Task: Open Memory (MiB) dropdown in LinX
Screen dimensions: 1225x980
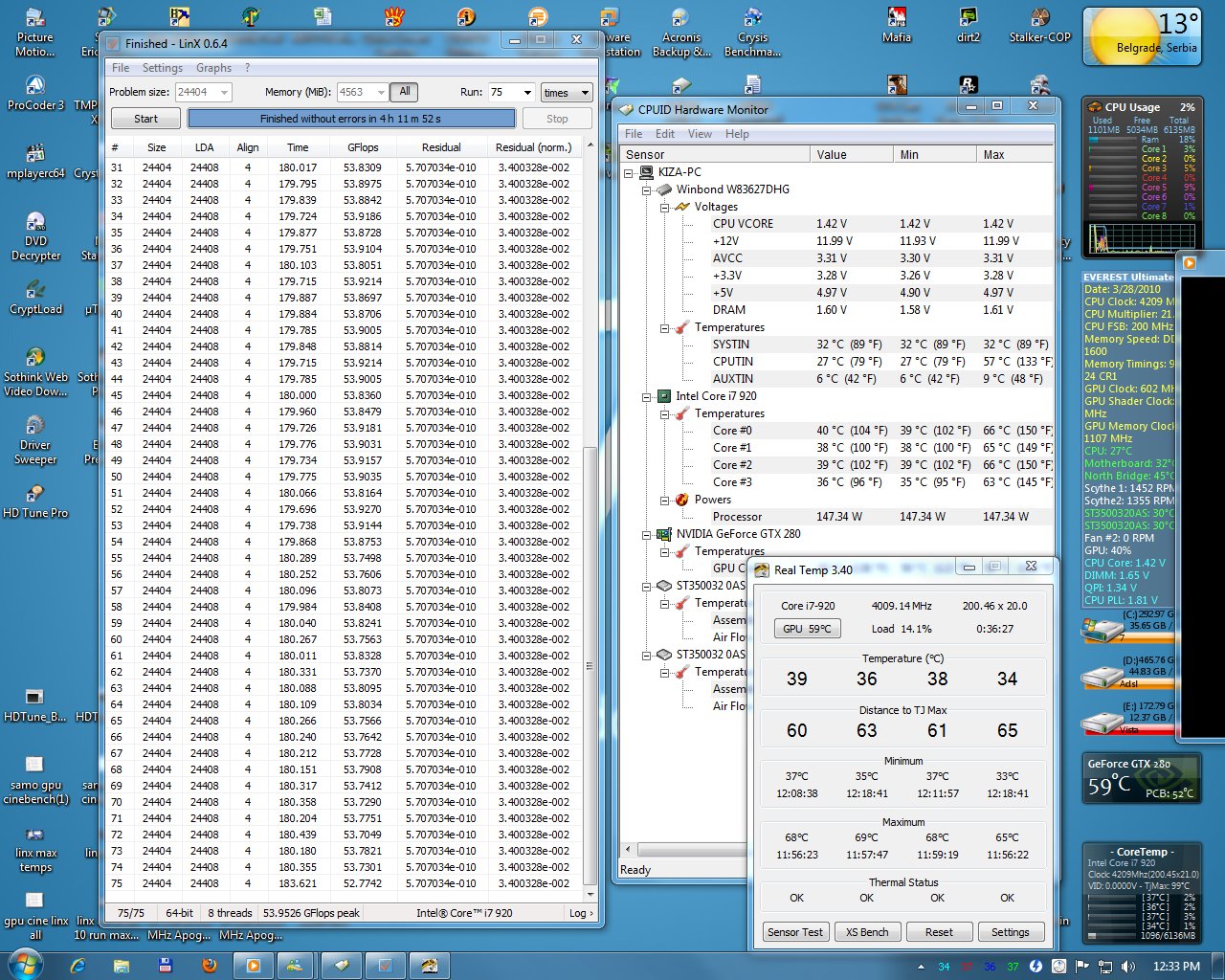Action: [x=381, y=92]
